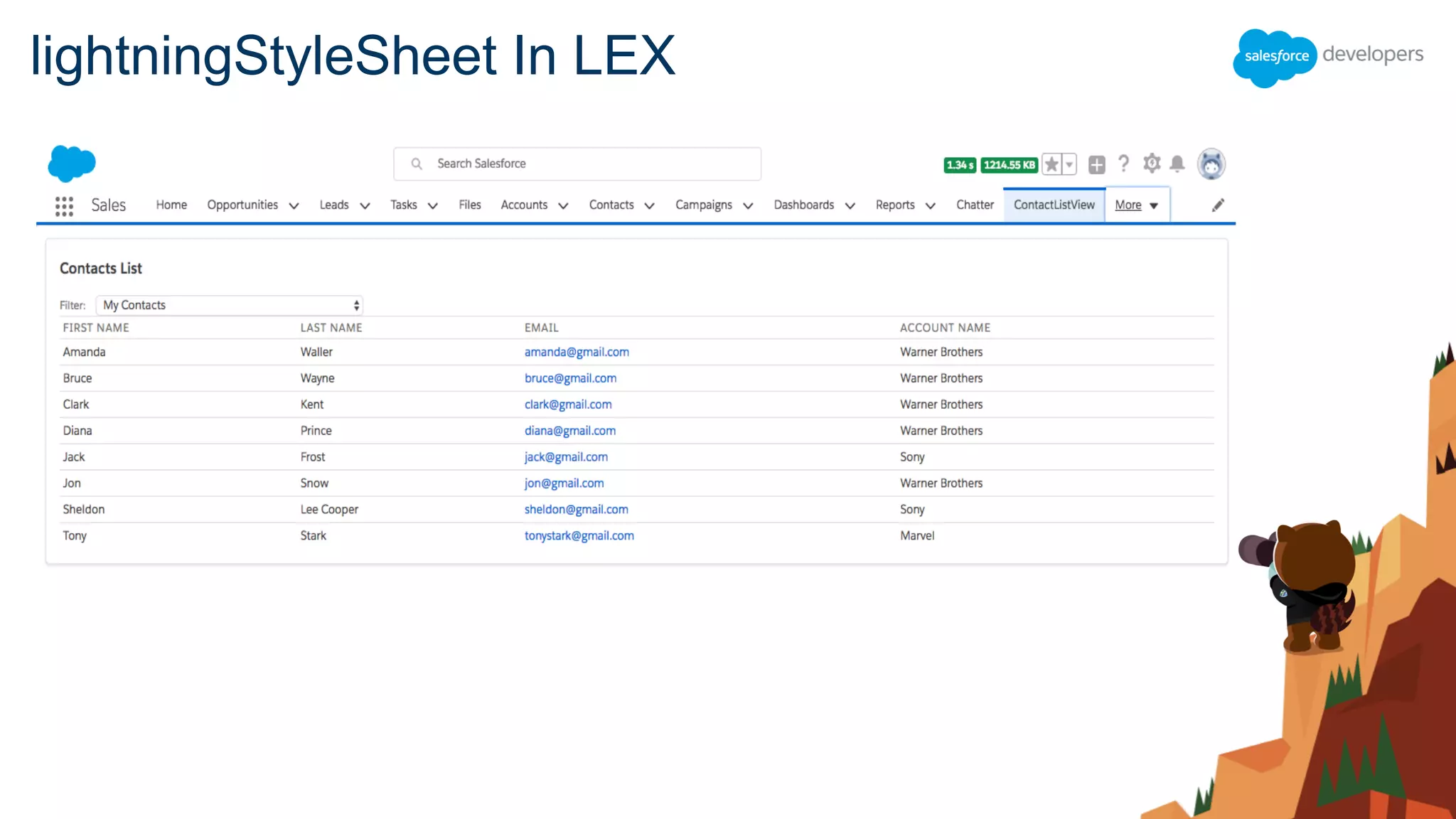This screenshot has width=1456, height=819.
Task: Expand the Accounts tab chevron
Action: 563,206
